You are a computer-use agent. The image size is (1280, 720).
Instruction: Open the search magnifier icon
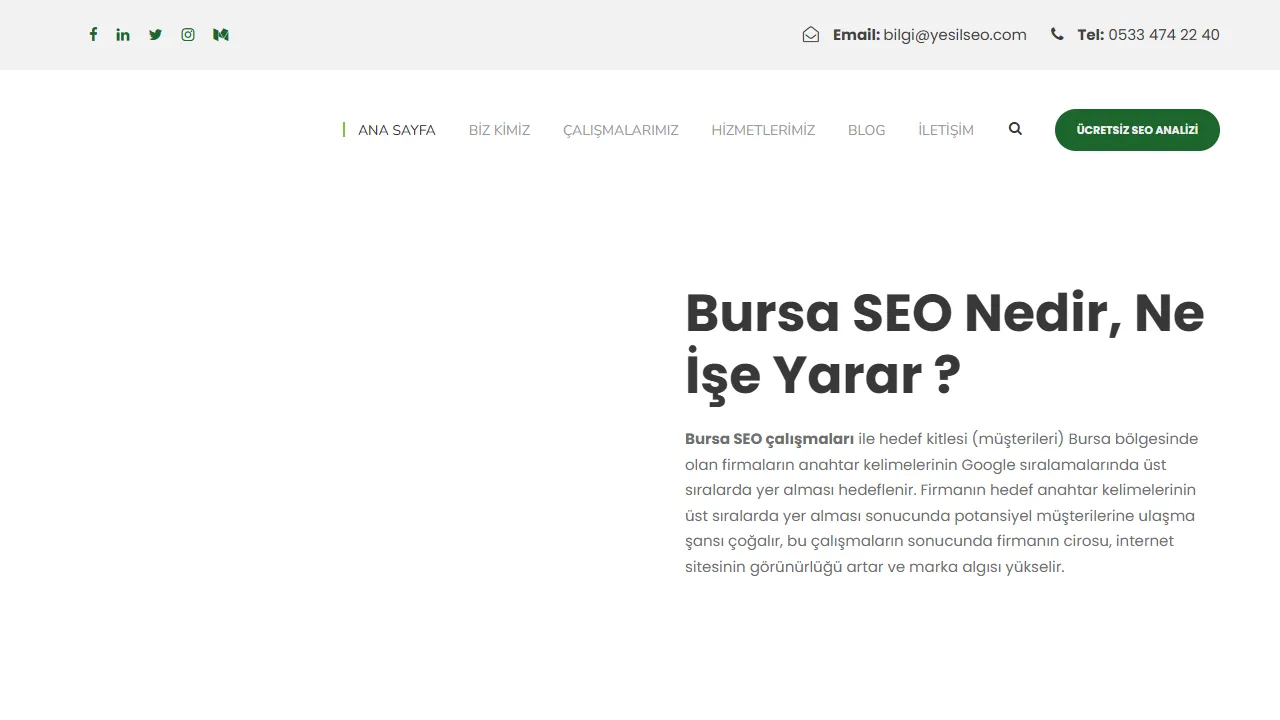(1015, 129)
